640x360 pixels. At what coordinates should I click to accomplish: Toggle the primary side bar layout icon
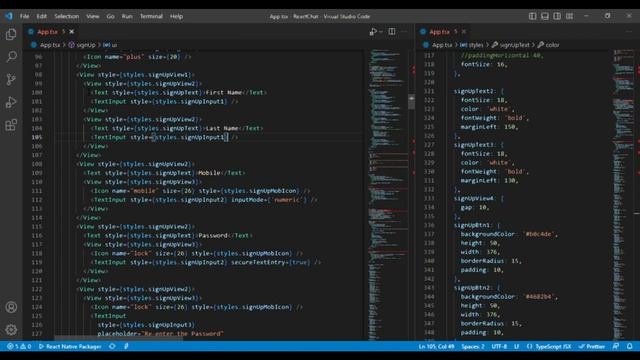532,16
